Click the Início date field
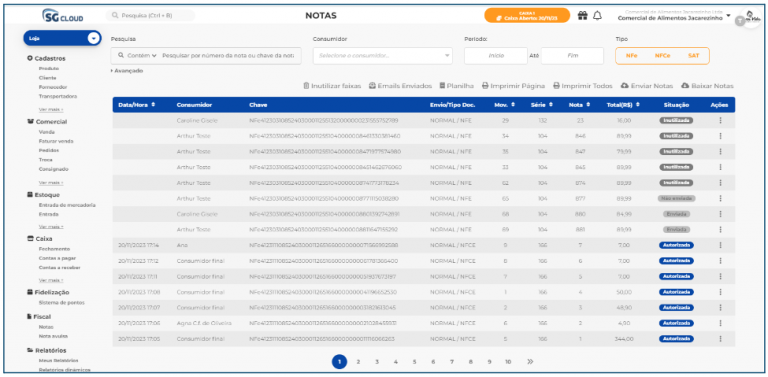 click(496, 56)
